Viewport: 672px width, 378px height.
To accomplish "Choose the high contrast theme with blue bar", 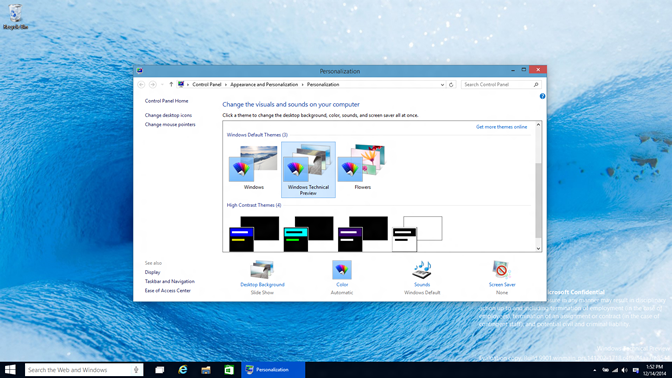I will 254,234.
